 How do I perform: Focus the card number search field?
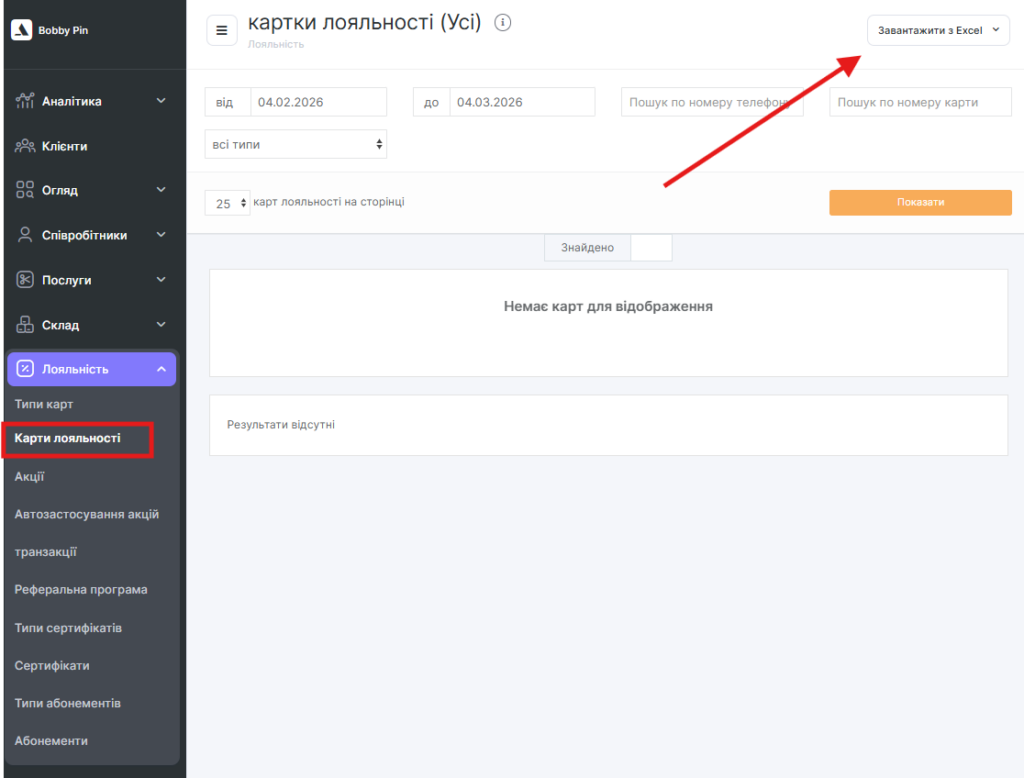pos(920,102)
